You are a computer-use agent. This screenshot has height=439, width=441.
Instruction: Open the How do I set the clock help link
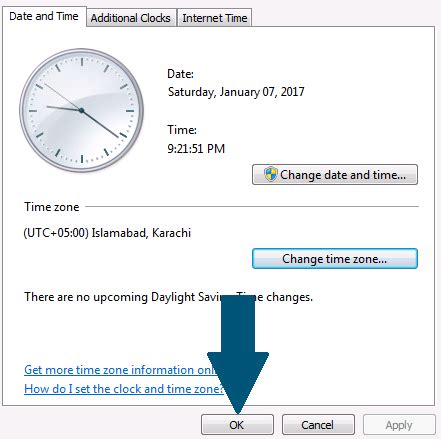pos(124,389)
